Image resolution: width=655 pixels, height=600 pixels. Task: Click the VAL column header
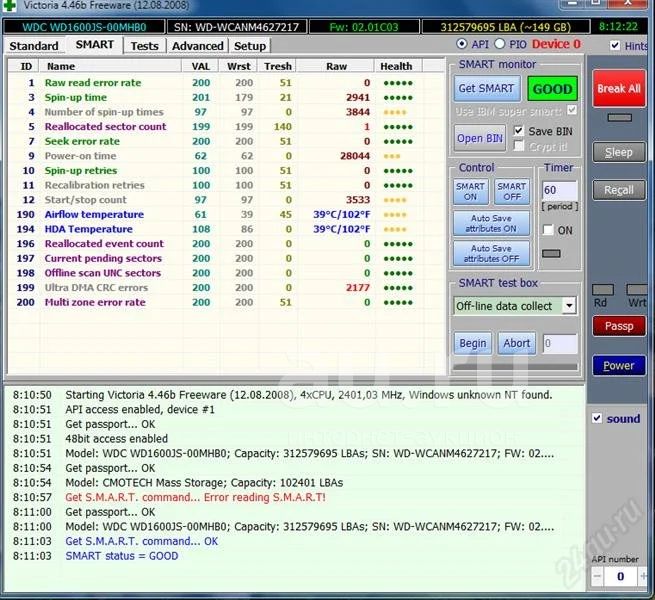pyautogui.click(x=201, y=66)
